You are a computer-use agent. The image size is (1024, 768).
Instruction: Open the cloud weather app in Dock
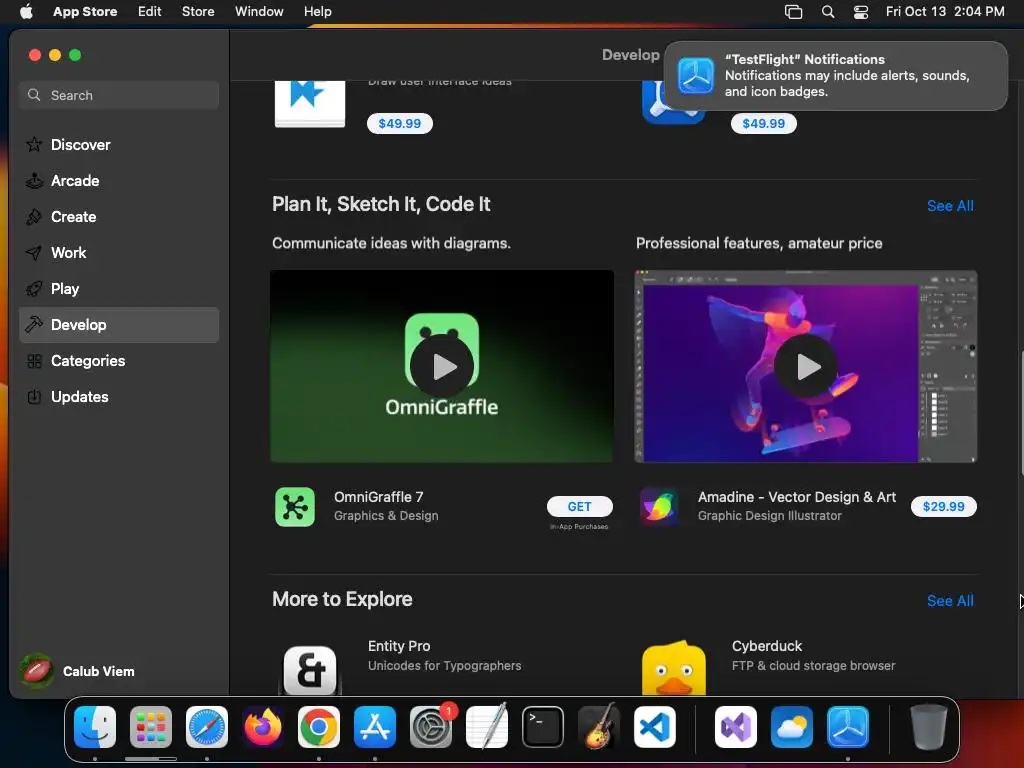point(792,727)
